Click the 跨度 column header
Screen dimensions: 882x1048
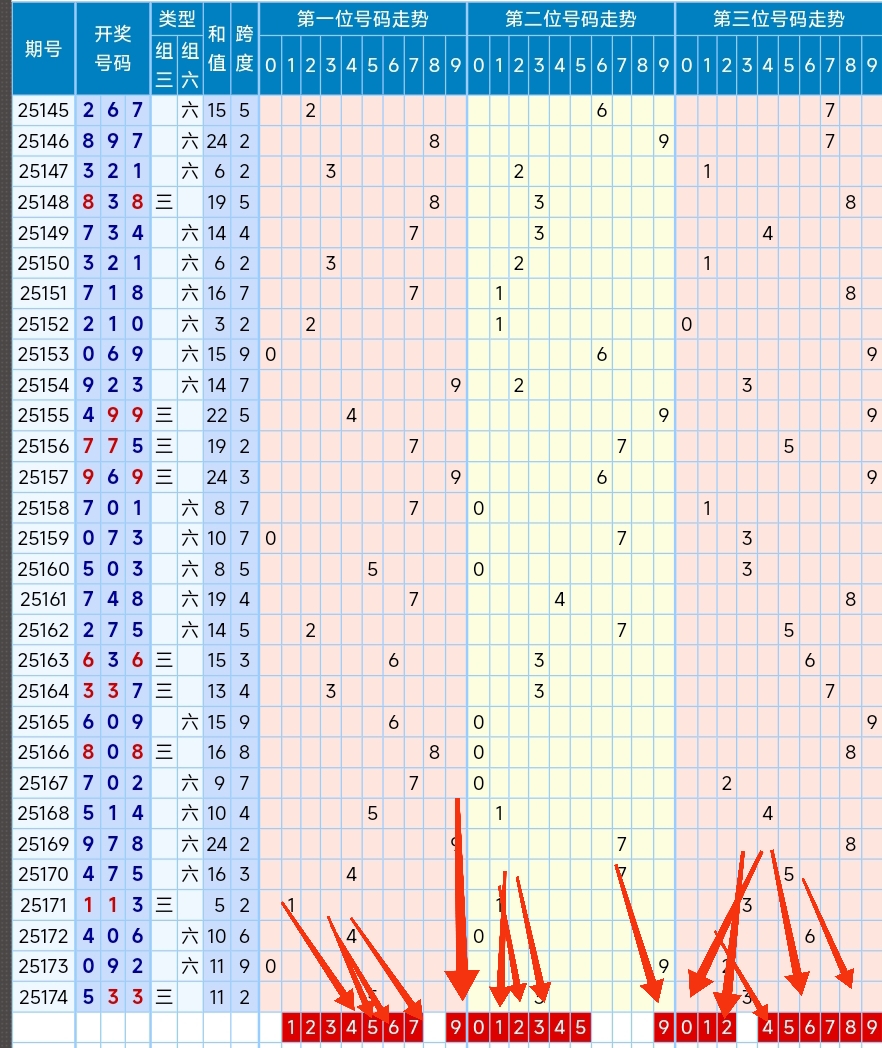pos(244,48)
